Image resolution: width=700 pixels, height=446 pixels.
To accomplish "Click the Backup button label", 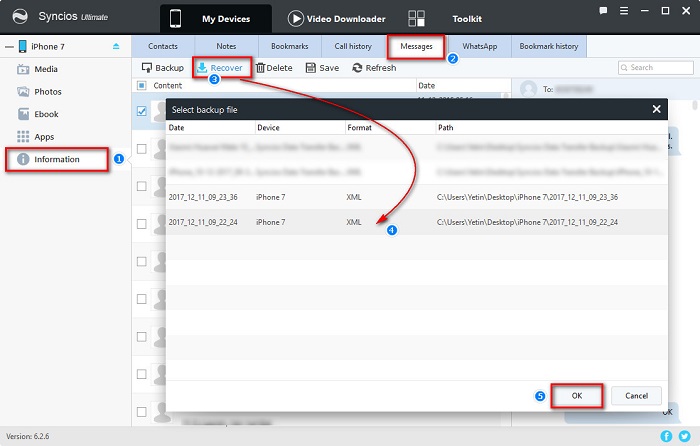I will [x=169, y=68].
